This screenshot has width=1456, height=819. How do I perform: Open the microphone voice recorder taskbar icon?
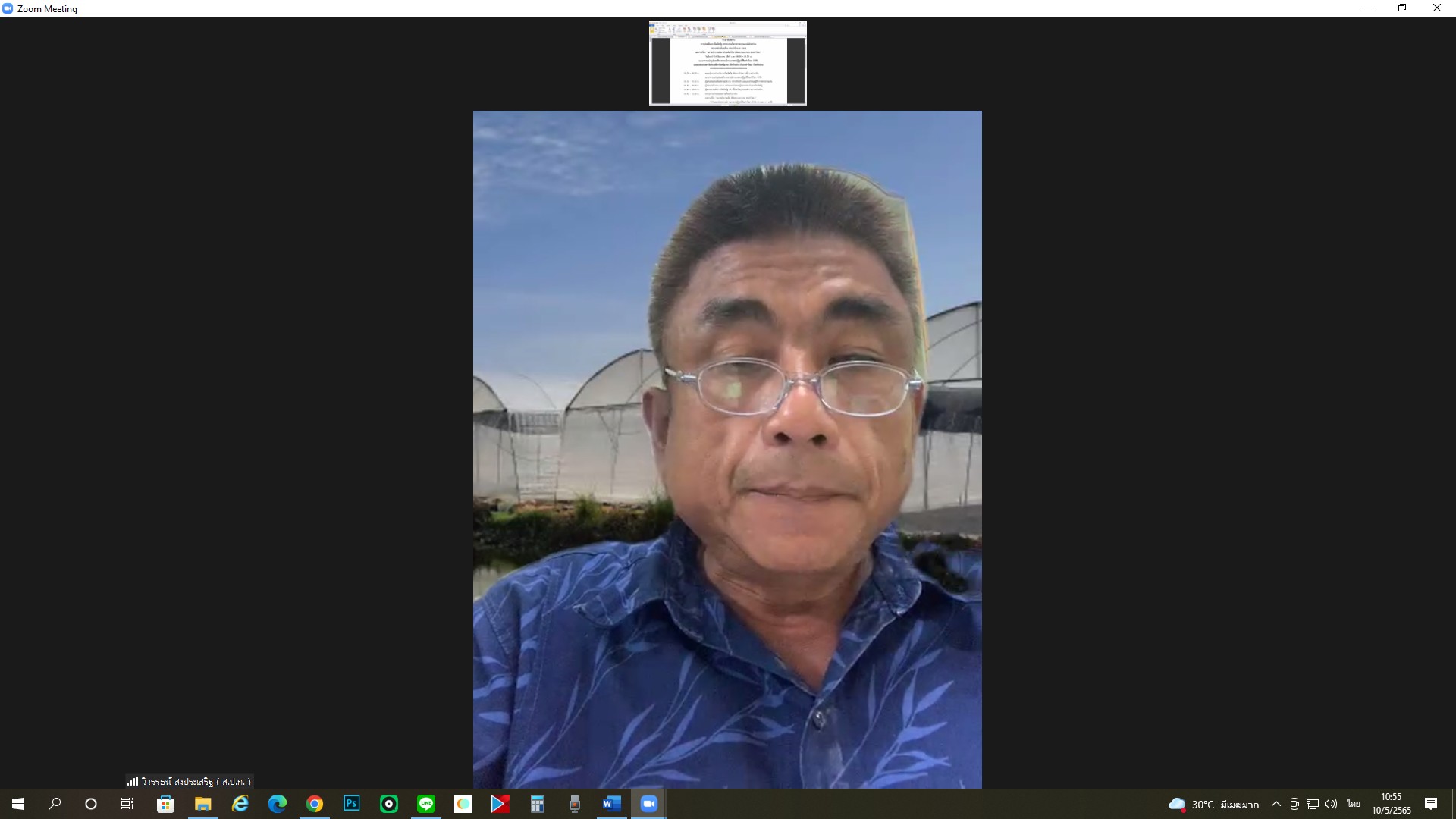574,804
